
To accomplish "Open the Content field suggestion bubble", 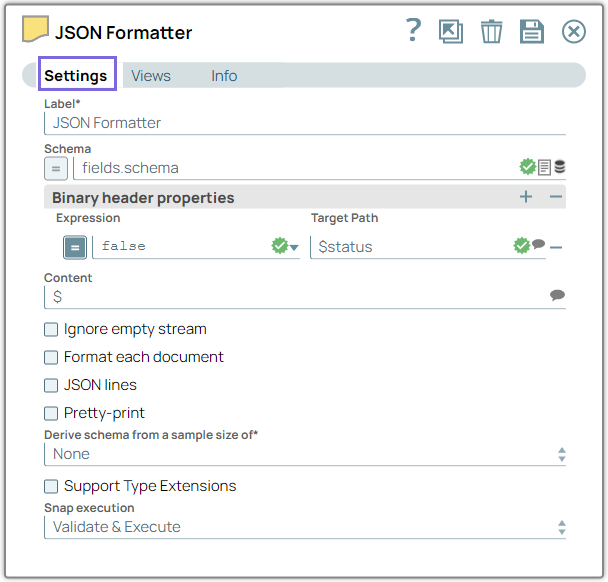I will pos(557,296).
